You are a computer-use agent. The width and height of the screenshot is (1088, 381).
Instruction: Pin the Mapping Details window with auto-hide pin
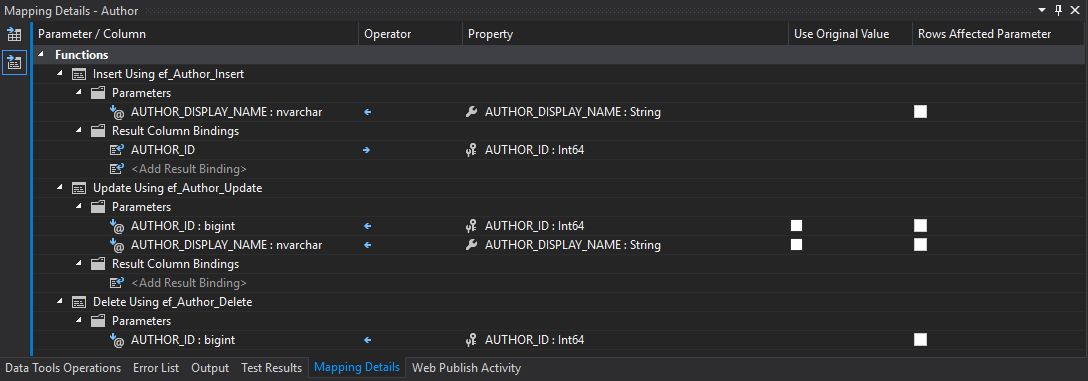tap(1058, 10)
